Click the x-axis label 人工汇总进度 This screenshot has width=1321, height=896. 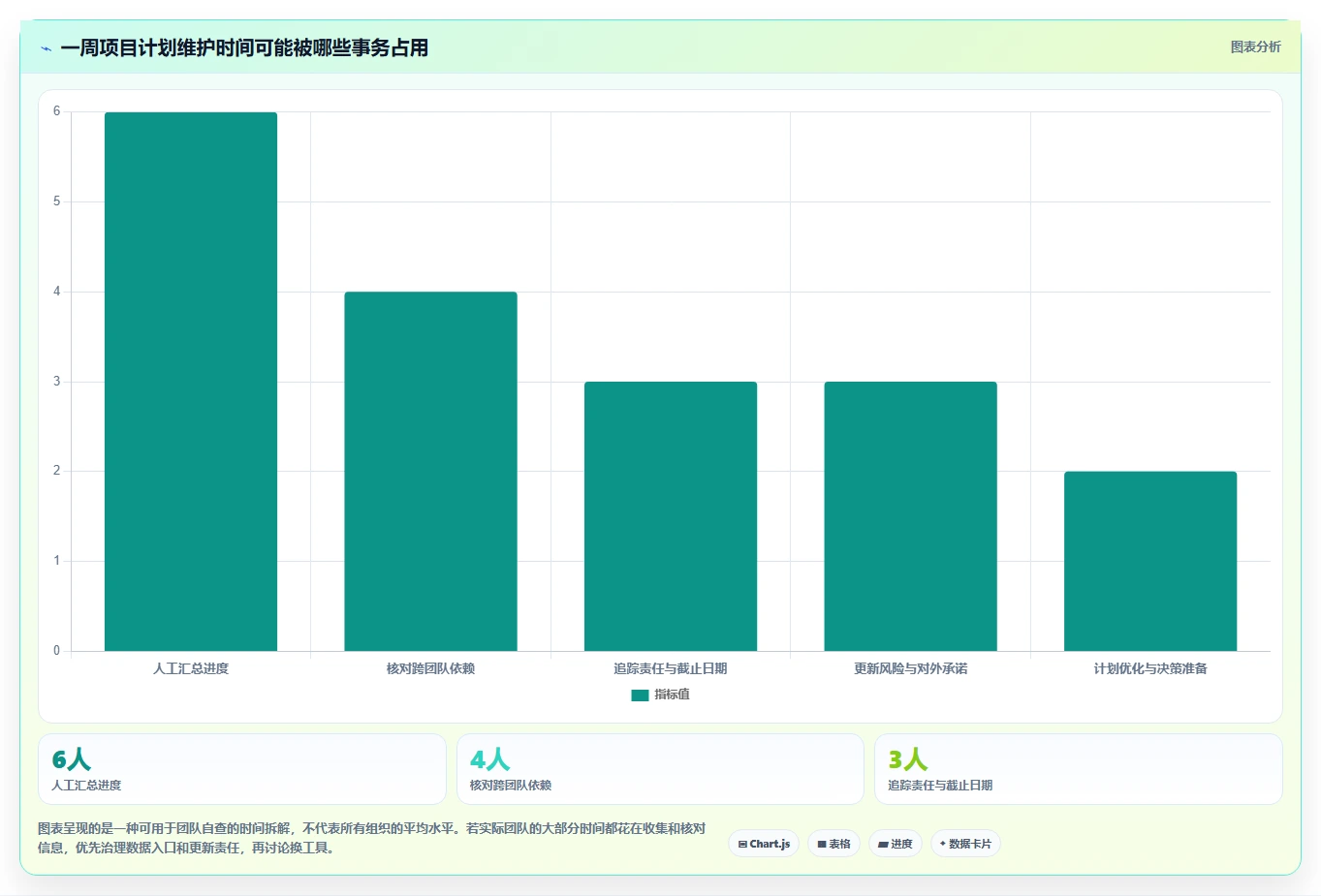pyautogui.click(x=191, y=668)
